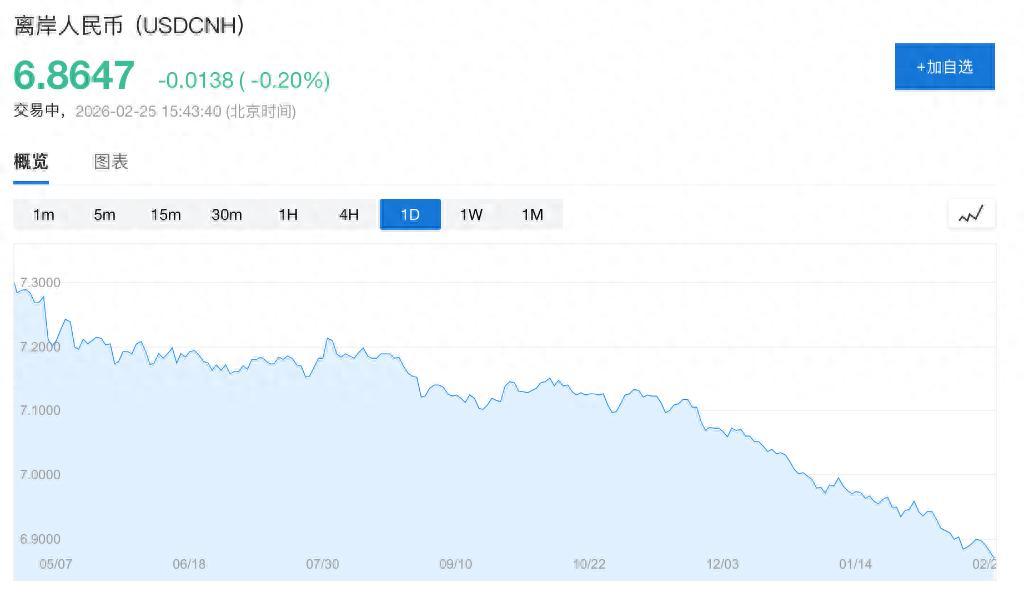
Task: Select the 5m timeframe
Action: (104, 213)
